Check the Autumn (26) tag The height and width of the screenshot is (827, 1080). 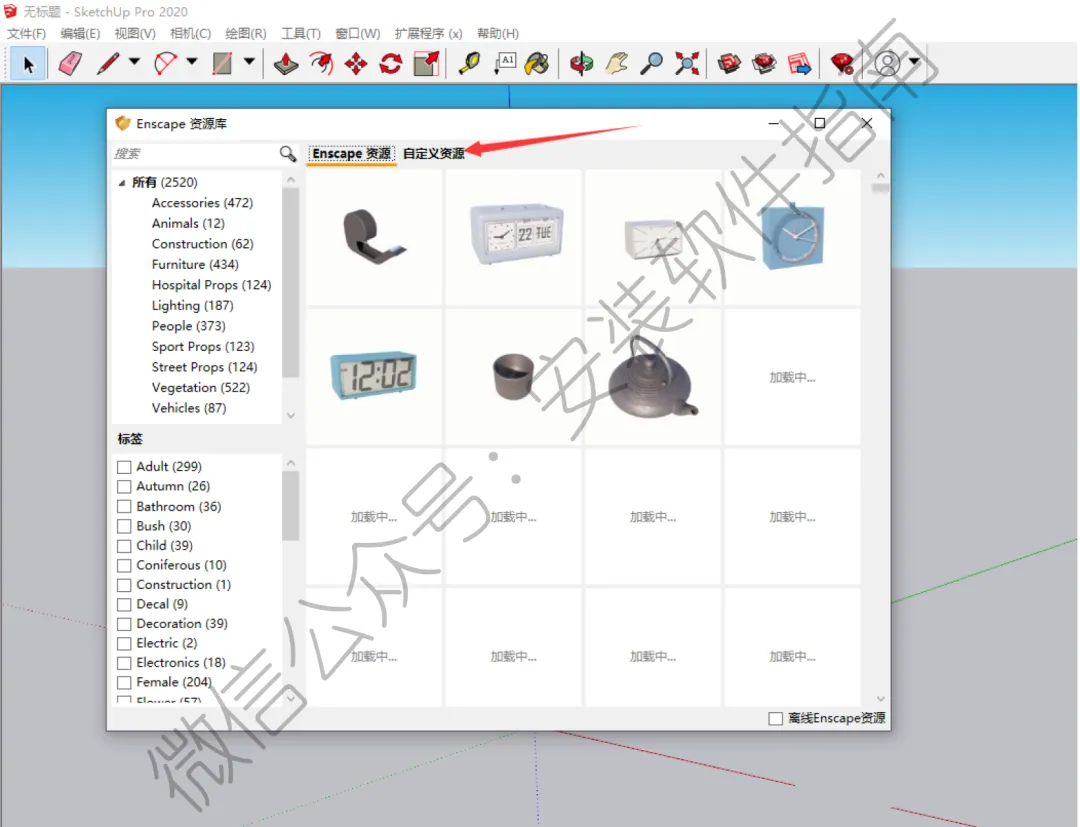pyautogui.click(x=124, y=486)
